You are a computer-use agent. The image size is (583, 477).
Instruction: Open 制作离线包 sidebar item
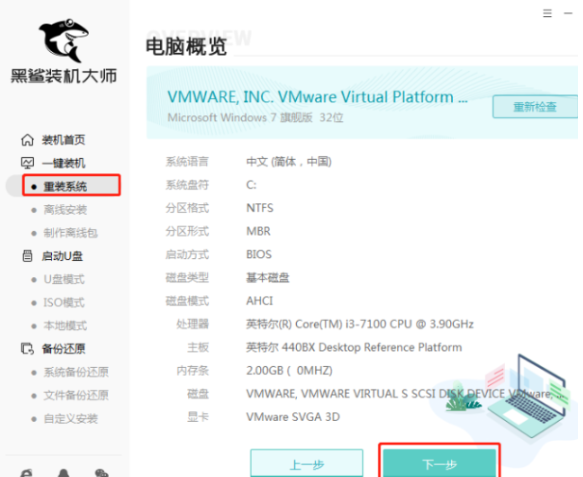pyautogui.click(x=71, y=233)
